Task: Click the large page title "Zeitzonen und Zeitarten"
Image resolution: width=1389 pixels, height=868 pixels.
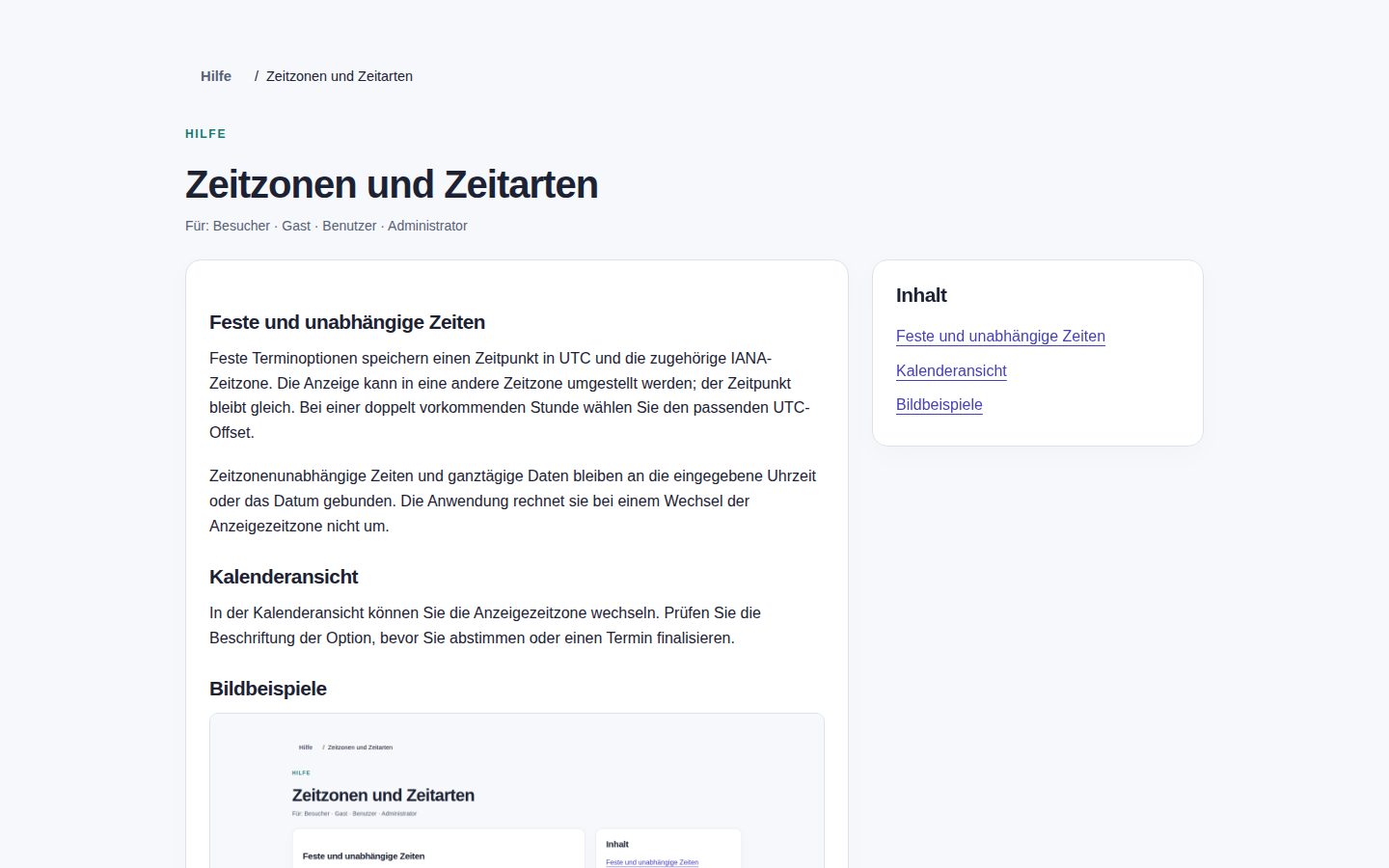Action: pyautogui.click(x=392, y=184)
